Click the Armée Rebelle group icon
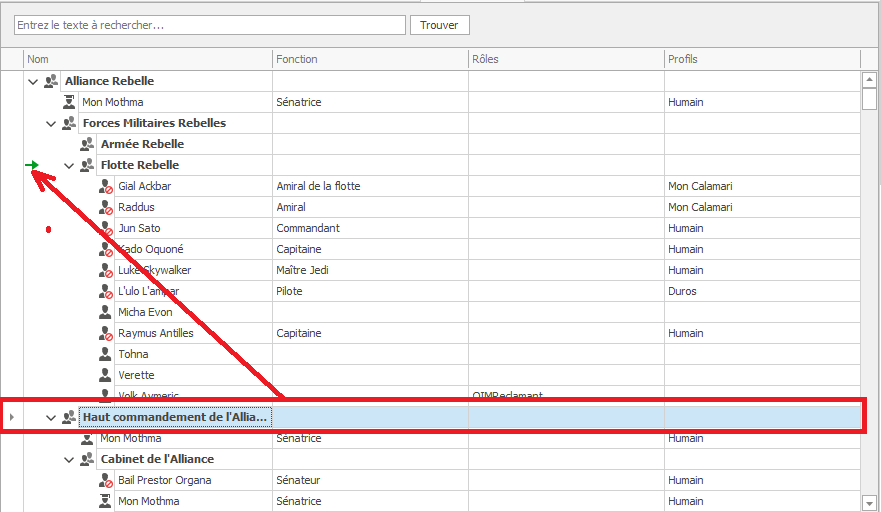Image resolution: width=881 pixels, height=512 pixels. (x=87, y=144)
